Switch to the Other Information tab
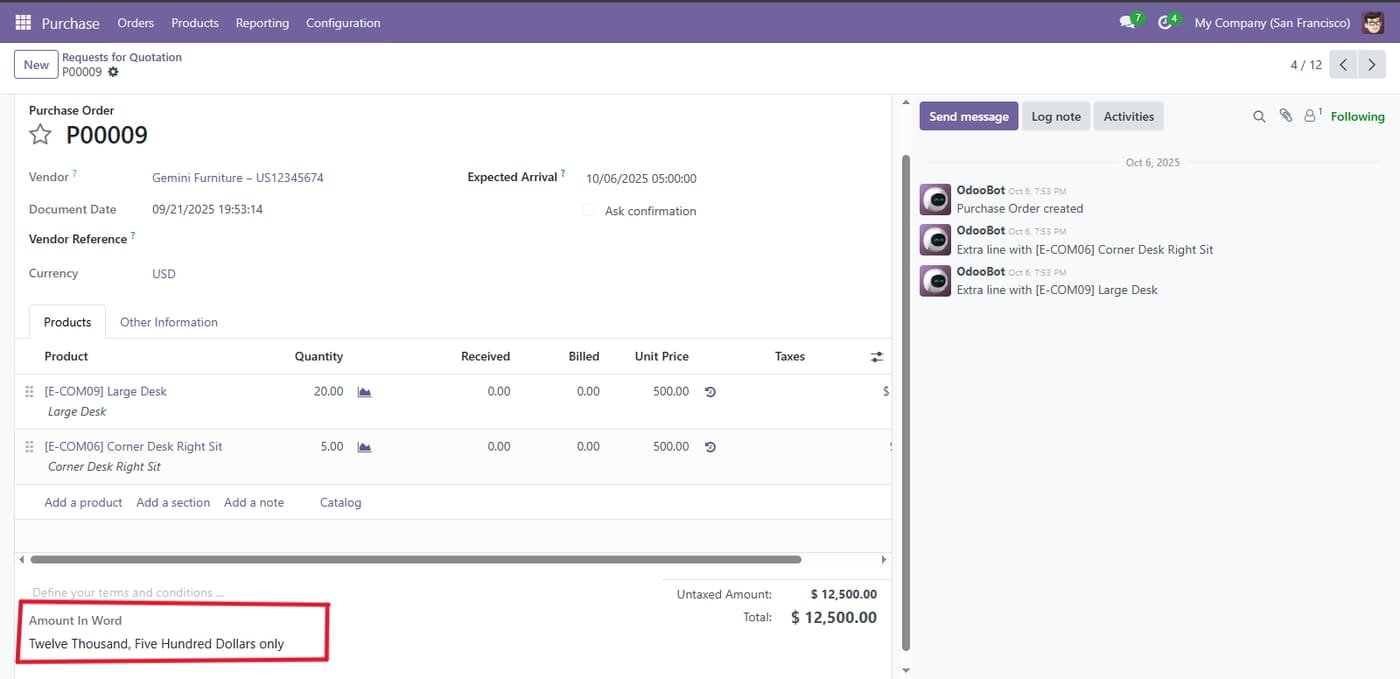The width and height of the screenshot is (1400, 679). [169, 322]
